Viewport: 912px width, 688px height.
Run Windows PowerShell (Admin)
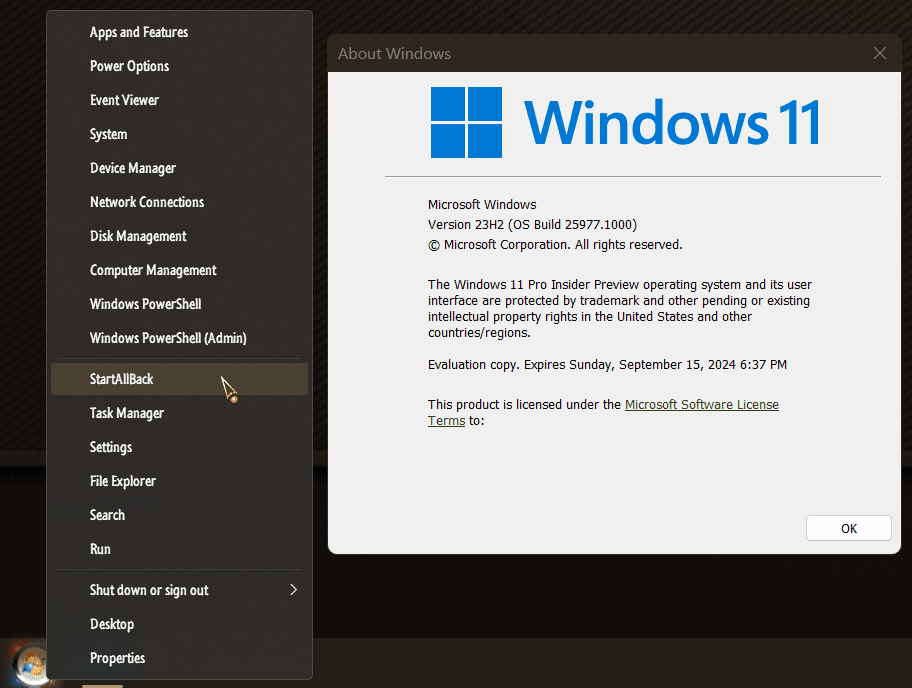(x=179, y=338)
